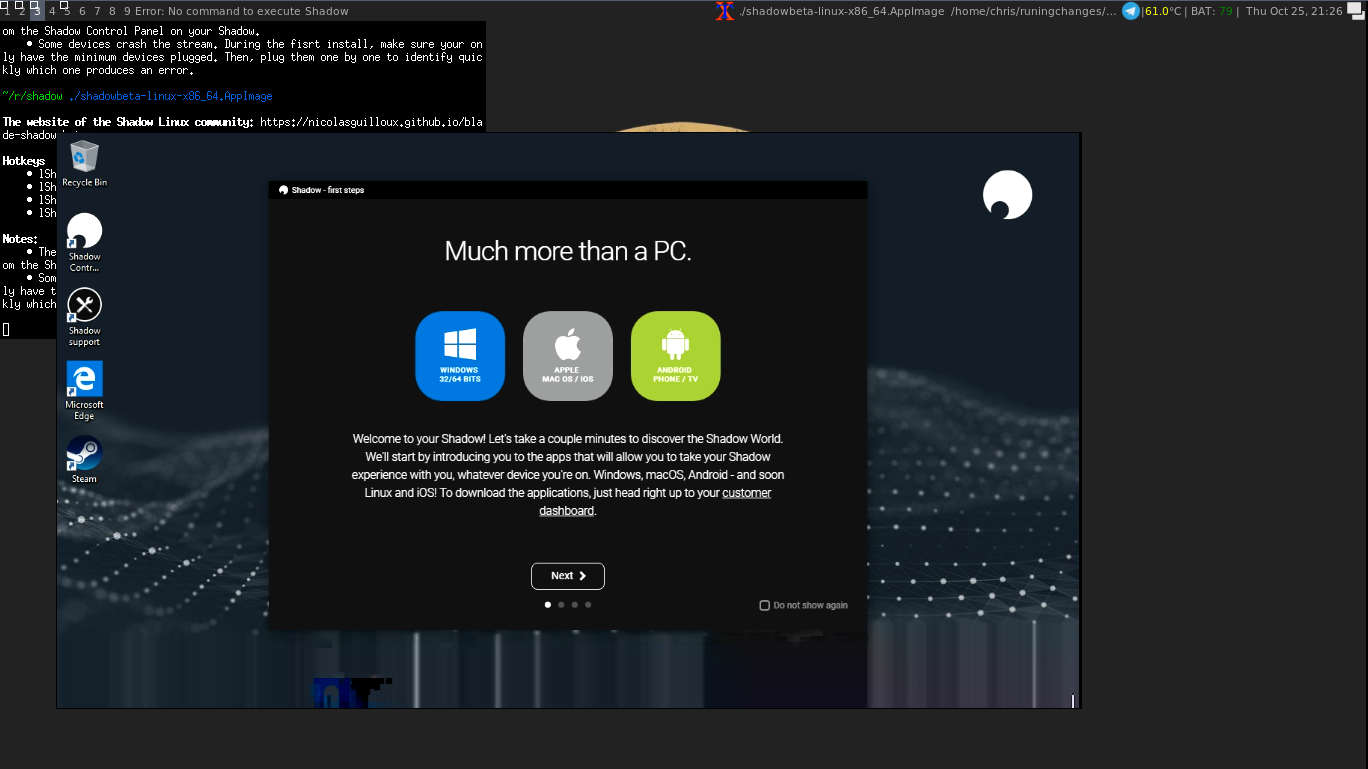Viewport: 1368px width, 769px height.
Task: Switch to workspace 6
Action: pyautogui.click(x=82, y=11)
